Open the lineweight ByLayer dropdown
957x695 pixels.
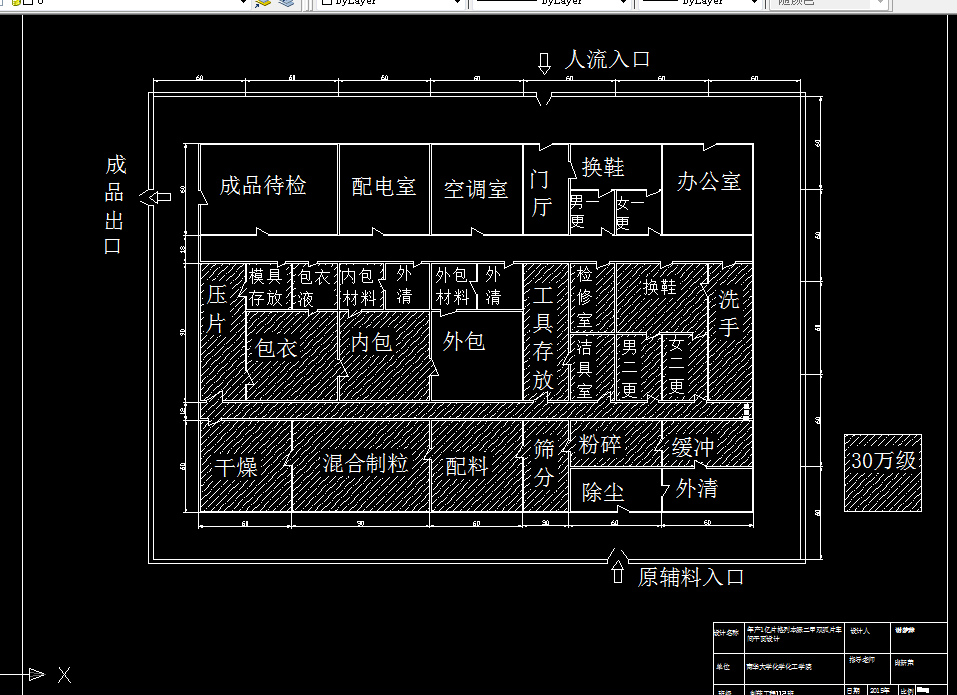coord(752,4)
